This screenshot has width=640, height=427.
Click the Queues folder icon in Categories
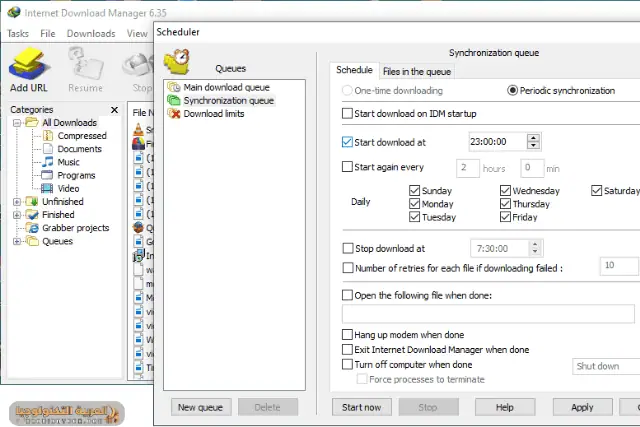click(x=32, y=241)
